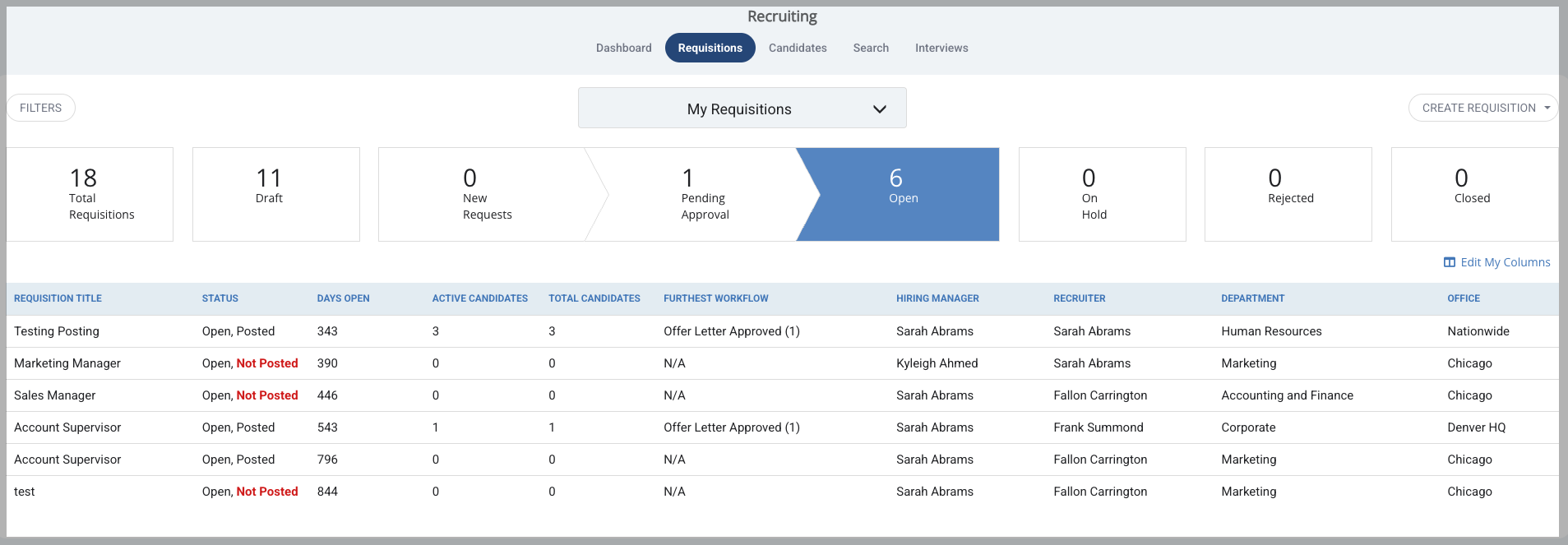Open Account Supervisor with 796 days open

point(67,460)
